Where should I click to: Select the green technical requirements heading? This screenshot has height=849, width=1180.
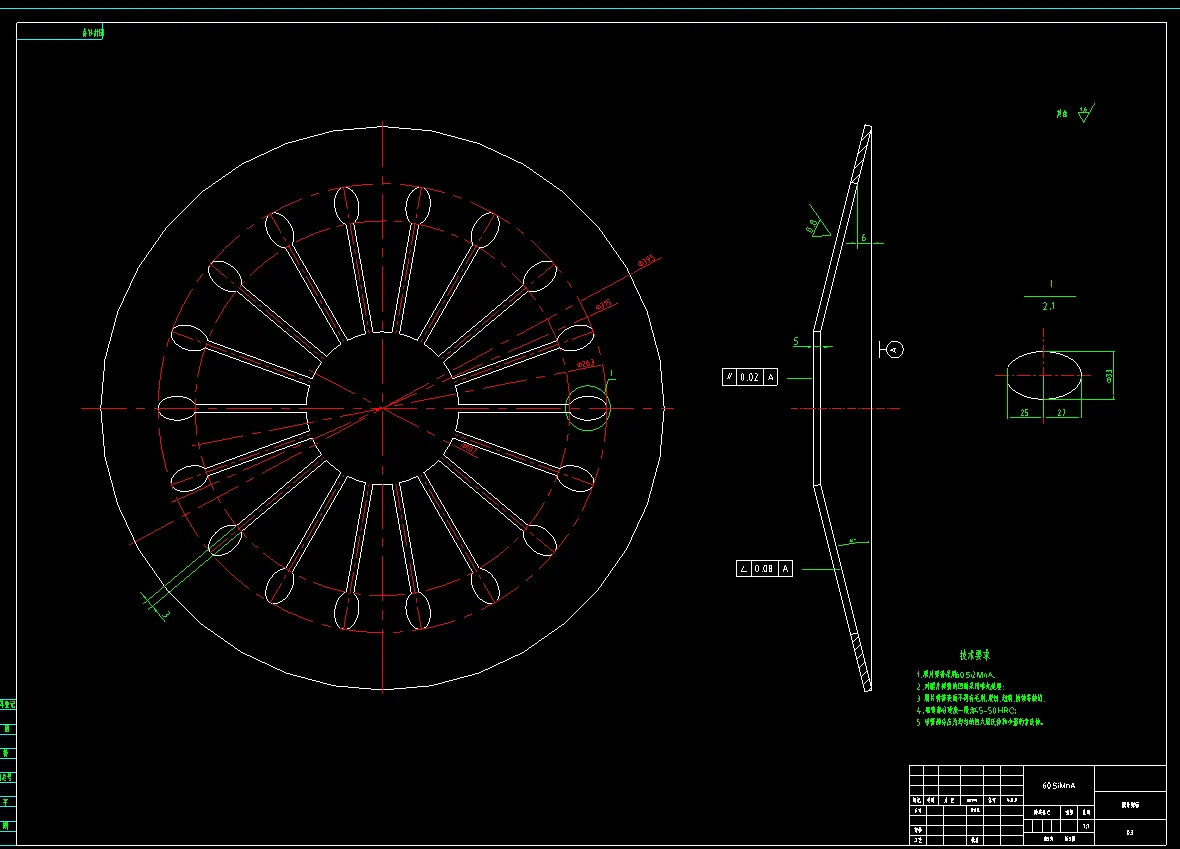coord(974,656)
